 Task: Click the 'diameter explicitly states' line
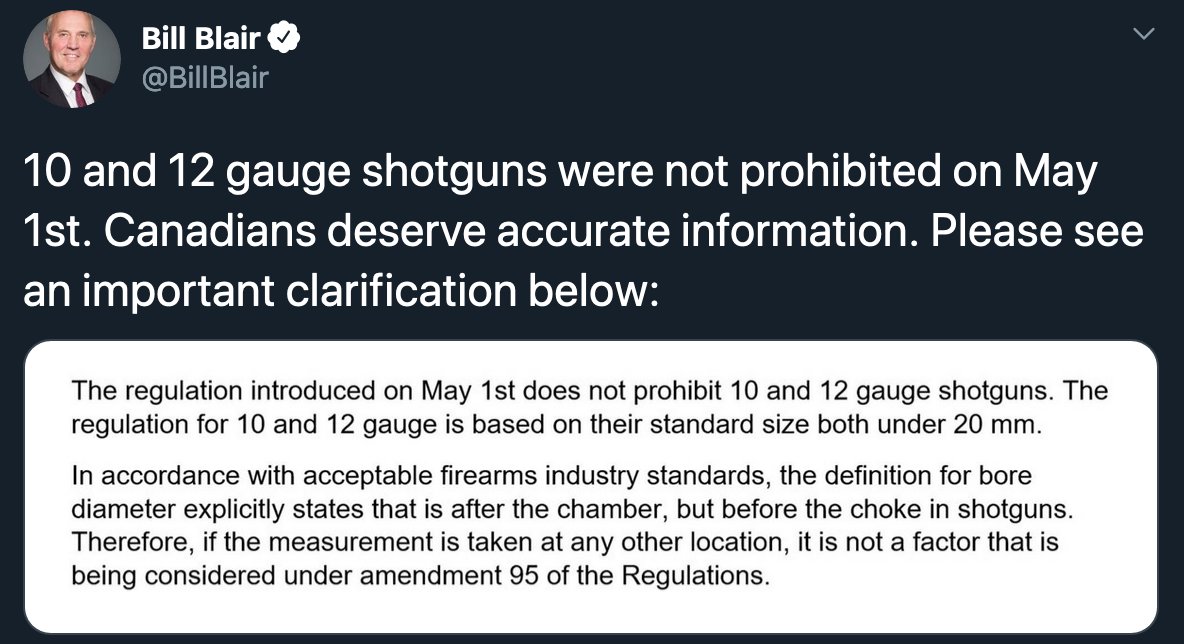coord(572,509)
